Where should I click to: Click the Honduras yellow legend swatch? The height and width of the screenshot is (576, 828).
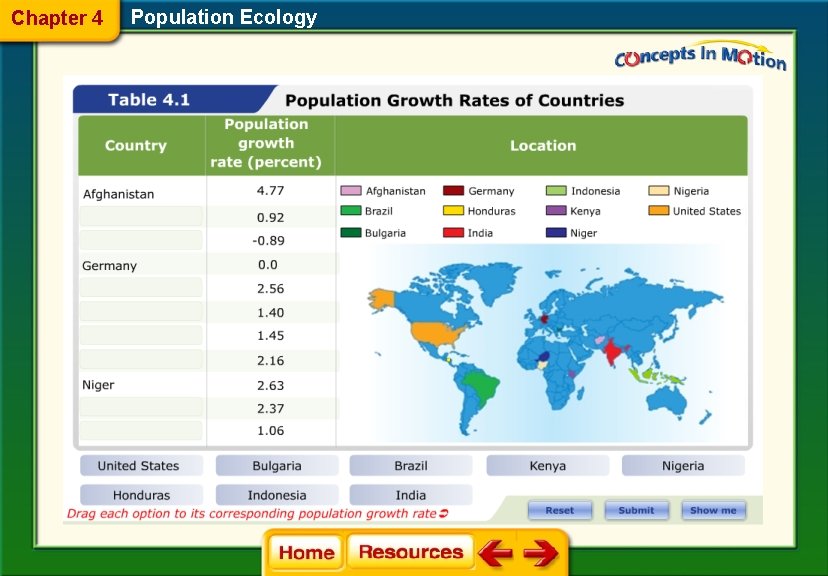click(x=454, y=211)
